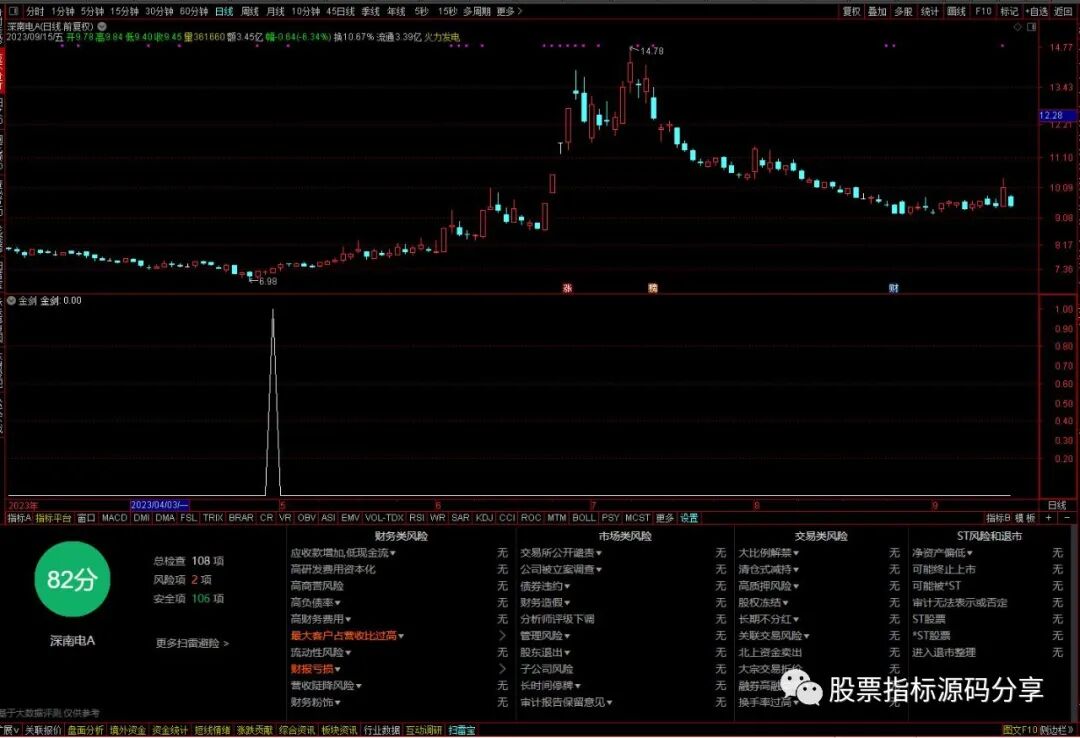Select the 画线 drawing tool
Viewport: 1080px width, 738px height.
(x=956, y=12)
